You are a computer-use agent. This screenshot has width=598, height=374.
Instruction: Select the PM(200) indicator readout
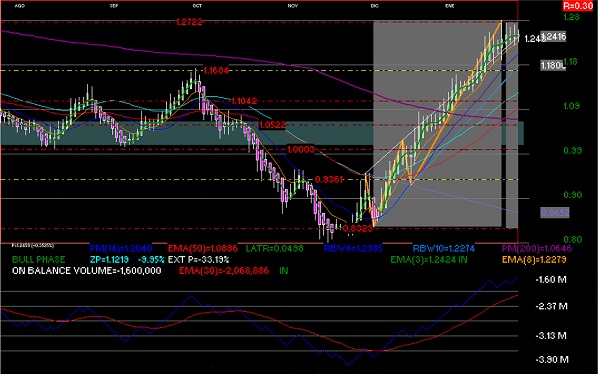[537, 249]
